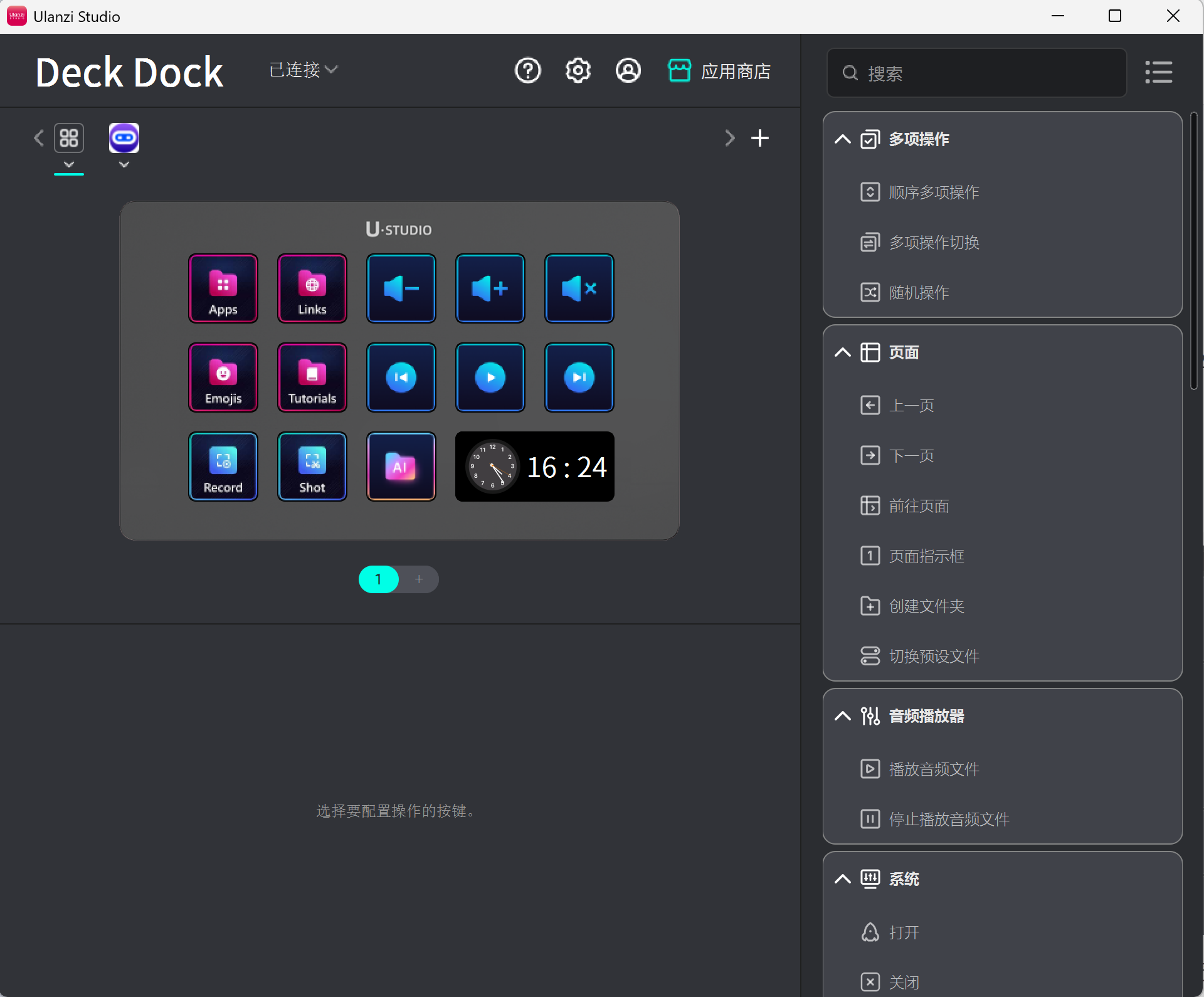
Task: Add a new profile with plus button
Action: [x=760, y=138]
